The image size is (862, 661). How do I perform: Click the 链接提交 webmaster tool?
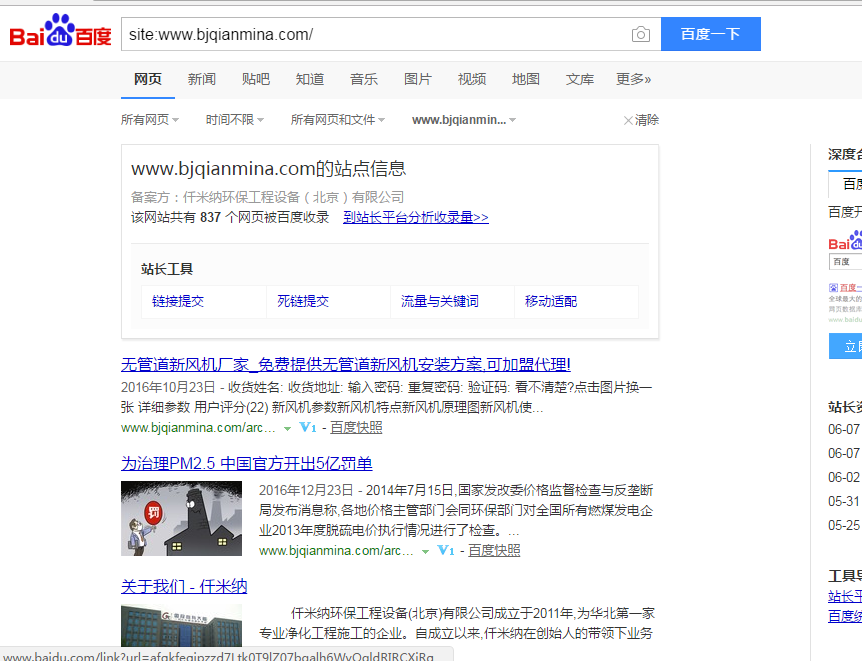pyautogui.click(x=178, y=301)
